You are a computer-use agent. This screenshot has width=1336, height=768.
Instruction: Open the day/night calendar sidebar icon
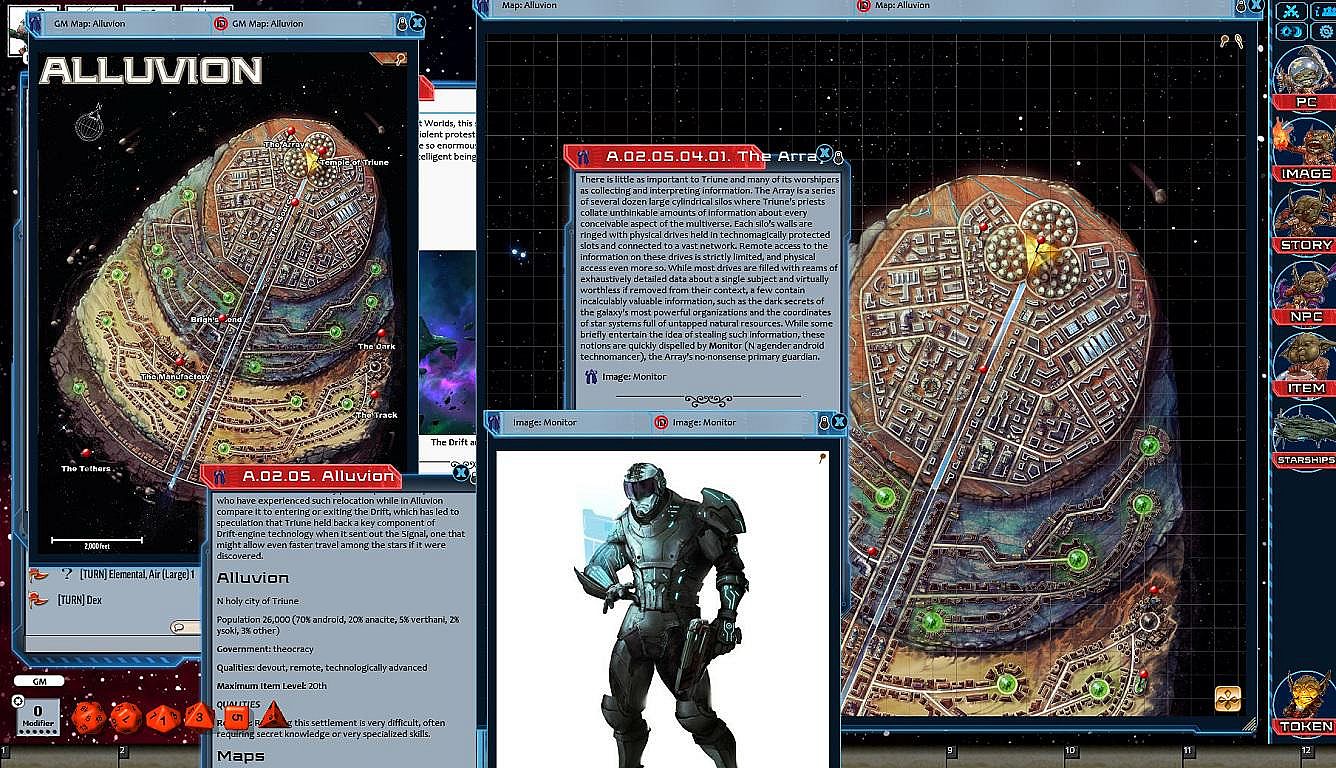point(1292,32)
